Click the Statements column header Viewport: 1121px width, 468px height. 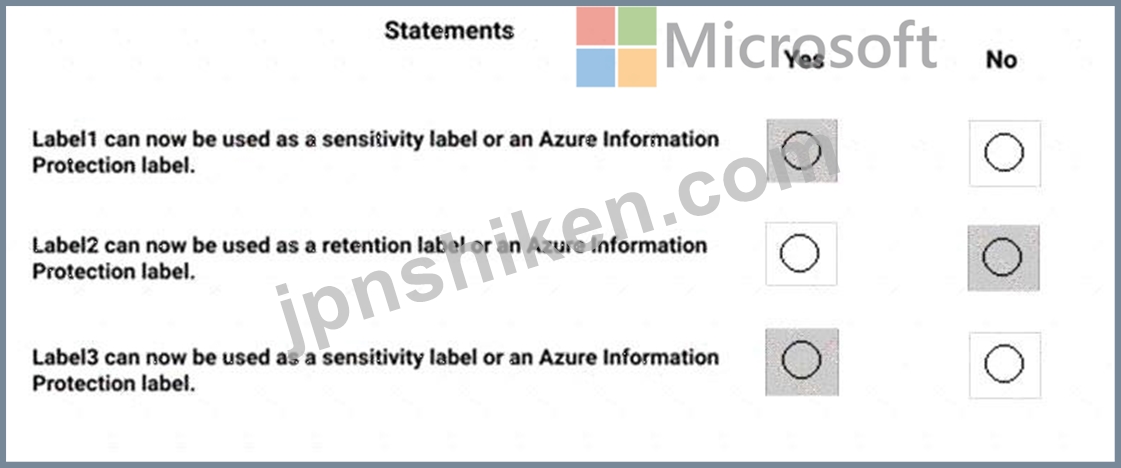tap(449, 30)
